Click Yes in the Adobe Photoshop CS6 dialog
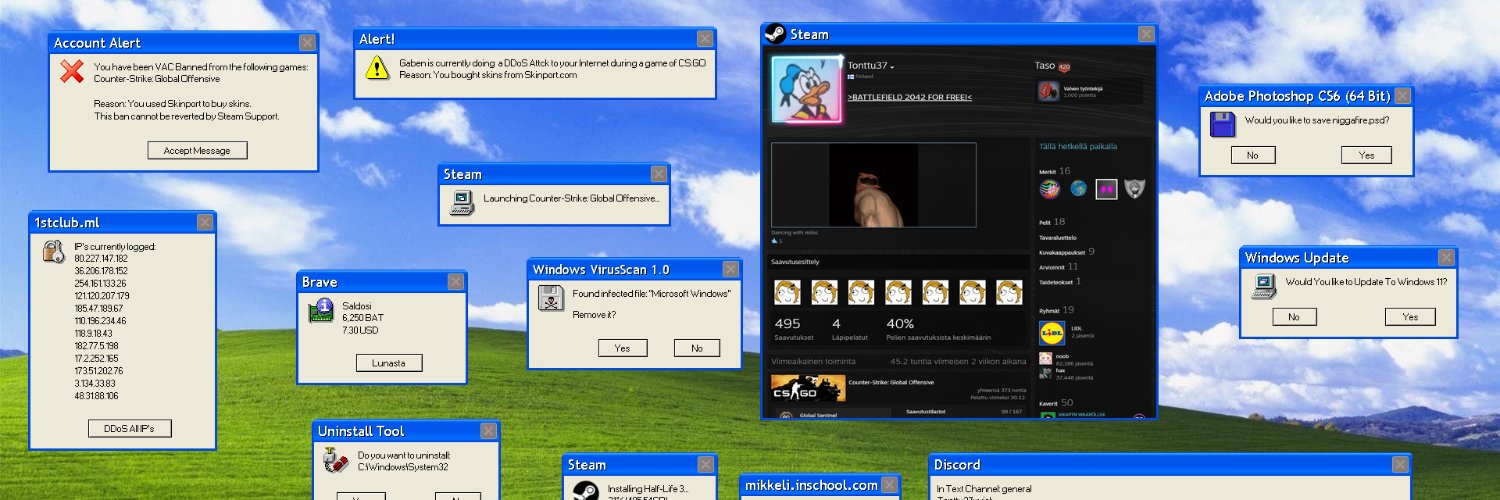Screen dimensions: 1500x500 click(x=1366, y=155)
